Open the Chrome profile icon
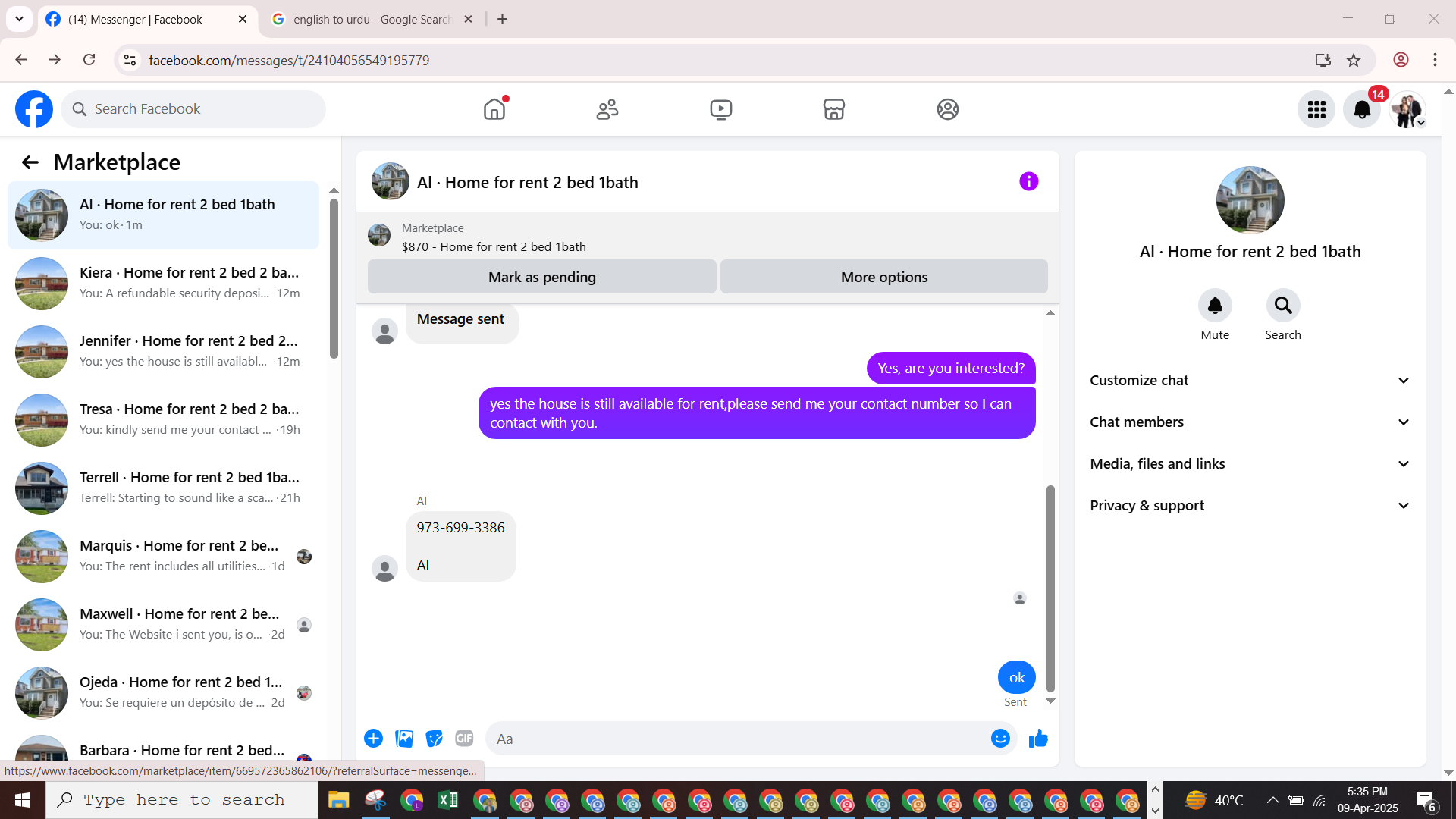This screenshot has width=1456, height=819. click(x=1401, y=60)
